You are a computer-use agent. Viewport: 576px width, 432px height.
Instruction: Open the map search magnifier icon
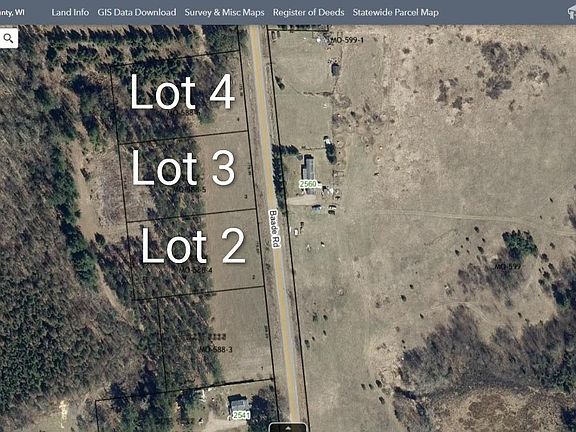coord(8,38)
